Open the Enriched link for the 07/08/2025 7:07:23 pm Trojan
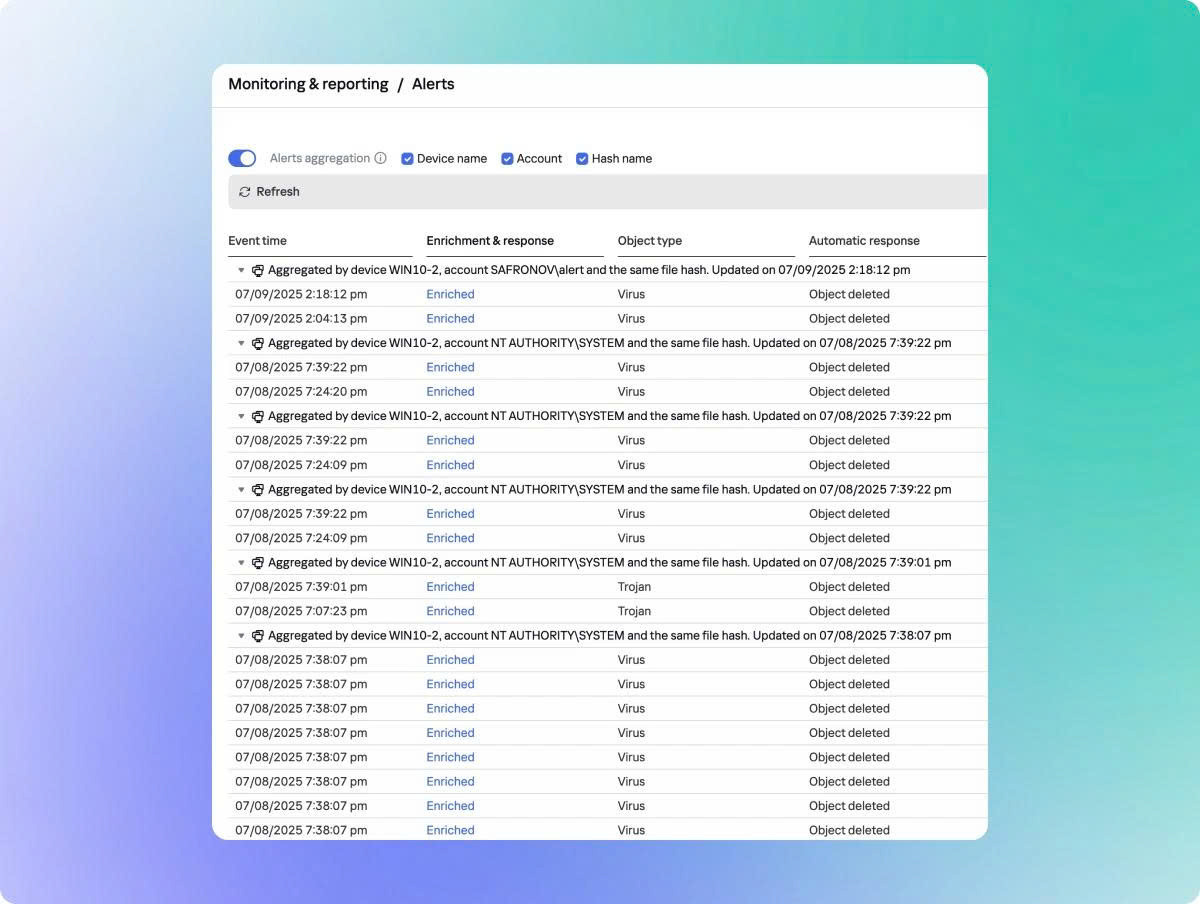Viewport: 1200px width, 904px height. [450, 611]
